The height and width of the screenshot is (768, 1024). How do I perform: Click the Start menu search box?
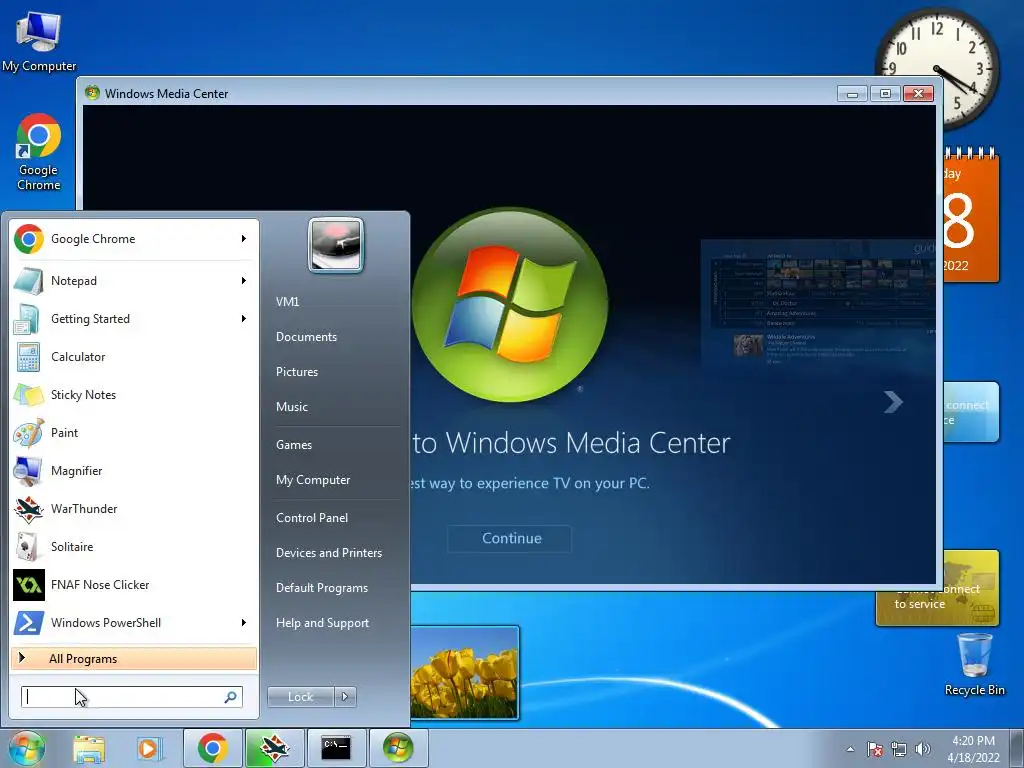click(x=131, y=697)
